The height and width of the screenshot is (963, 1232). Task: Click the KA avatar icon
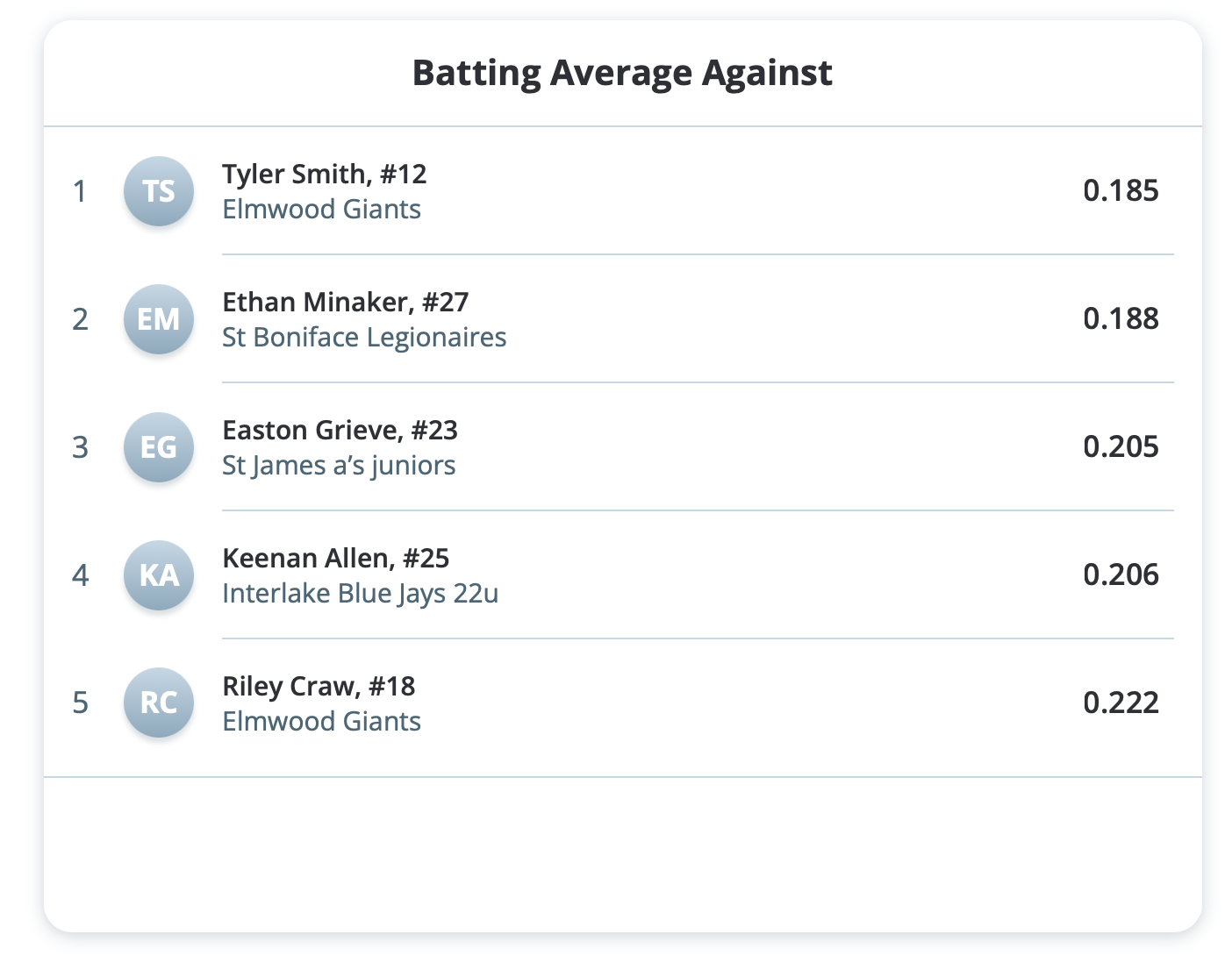coord(159,574)
